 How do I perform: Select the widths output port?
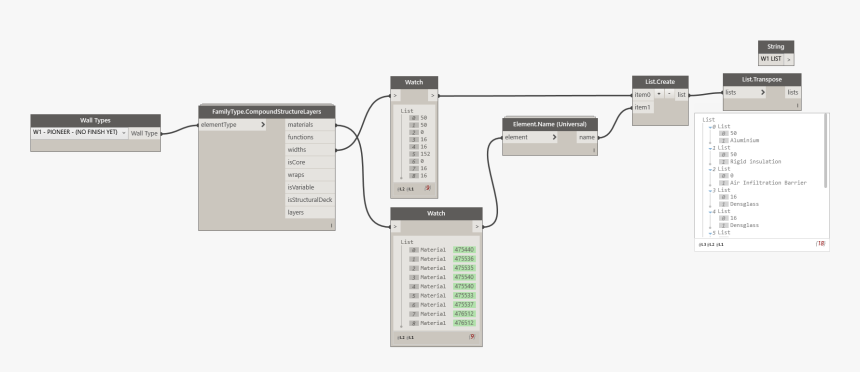(x=310, y=150)
